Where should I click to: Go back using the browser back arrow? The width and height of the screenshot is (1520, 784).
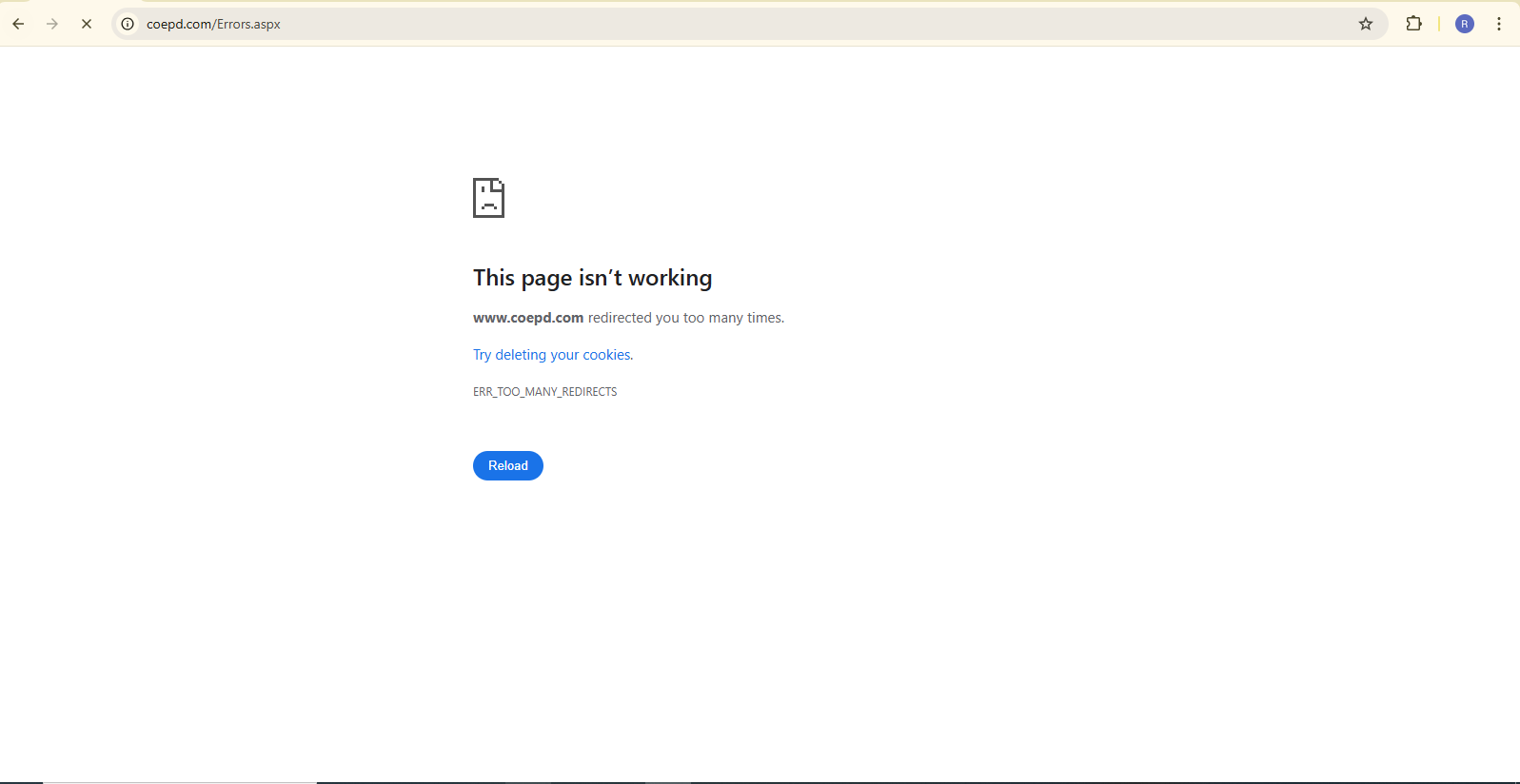18,24
